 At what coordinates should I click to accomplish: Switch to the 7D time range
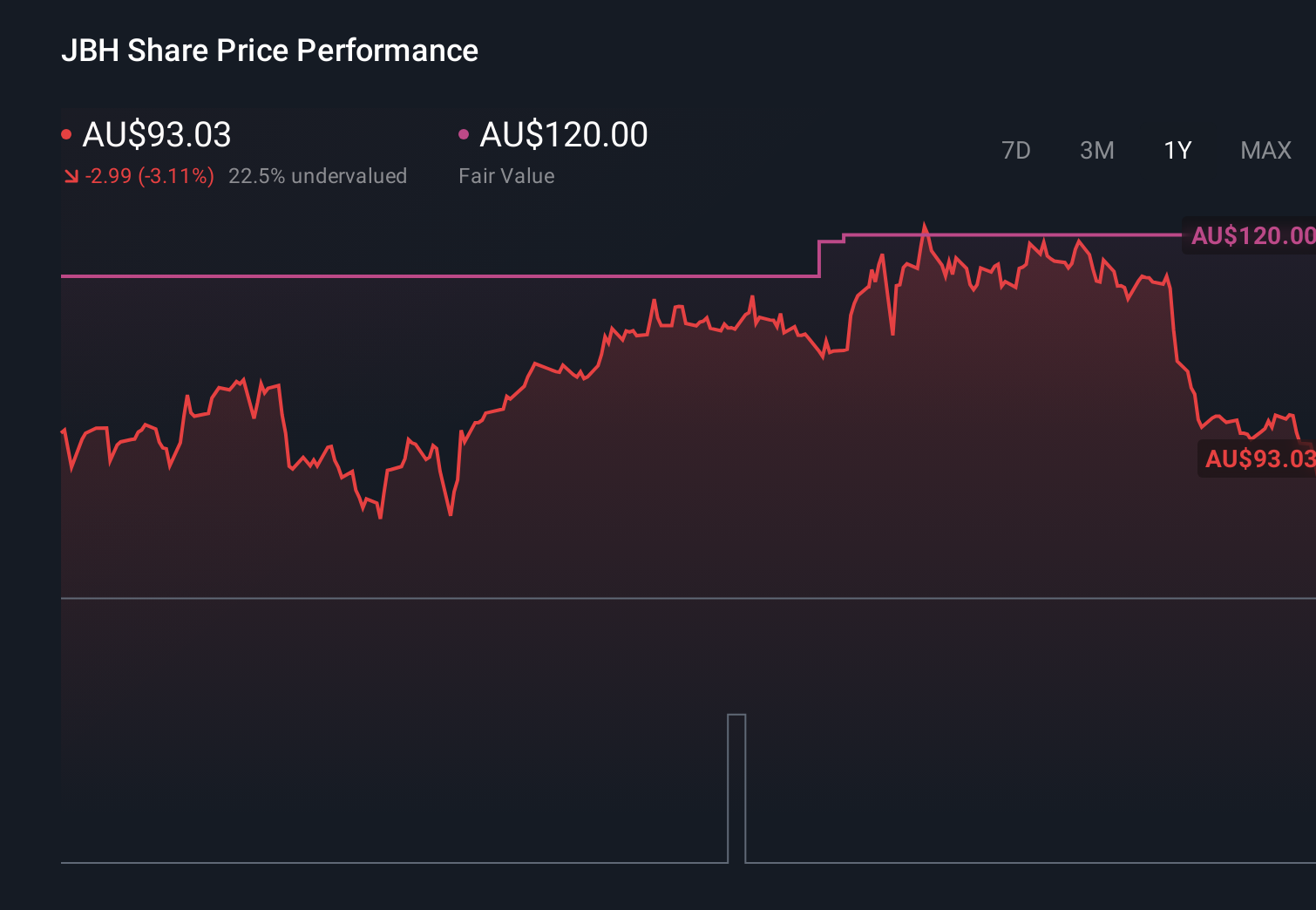click(1016, 150)
